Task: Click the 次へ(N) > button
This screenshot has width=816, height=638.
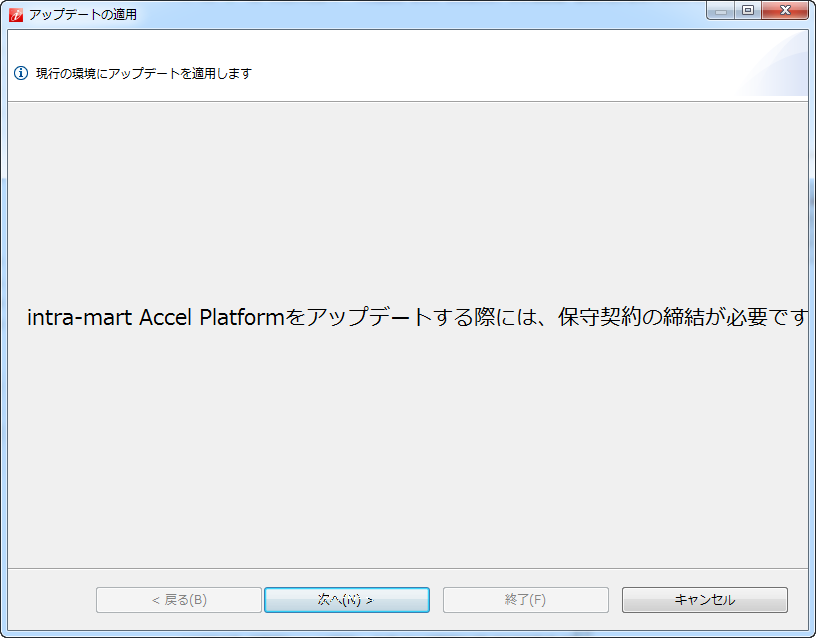Action: (x=347, y=600)
